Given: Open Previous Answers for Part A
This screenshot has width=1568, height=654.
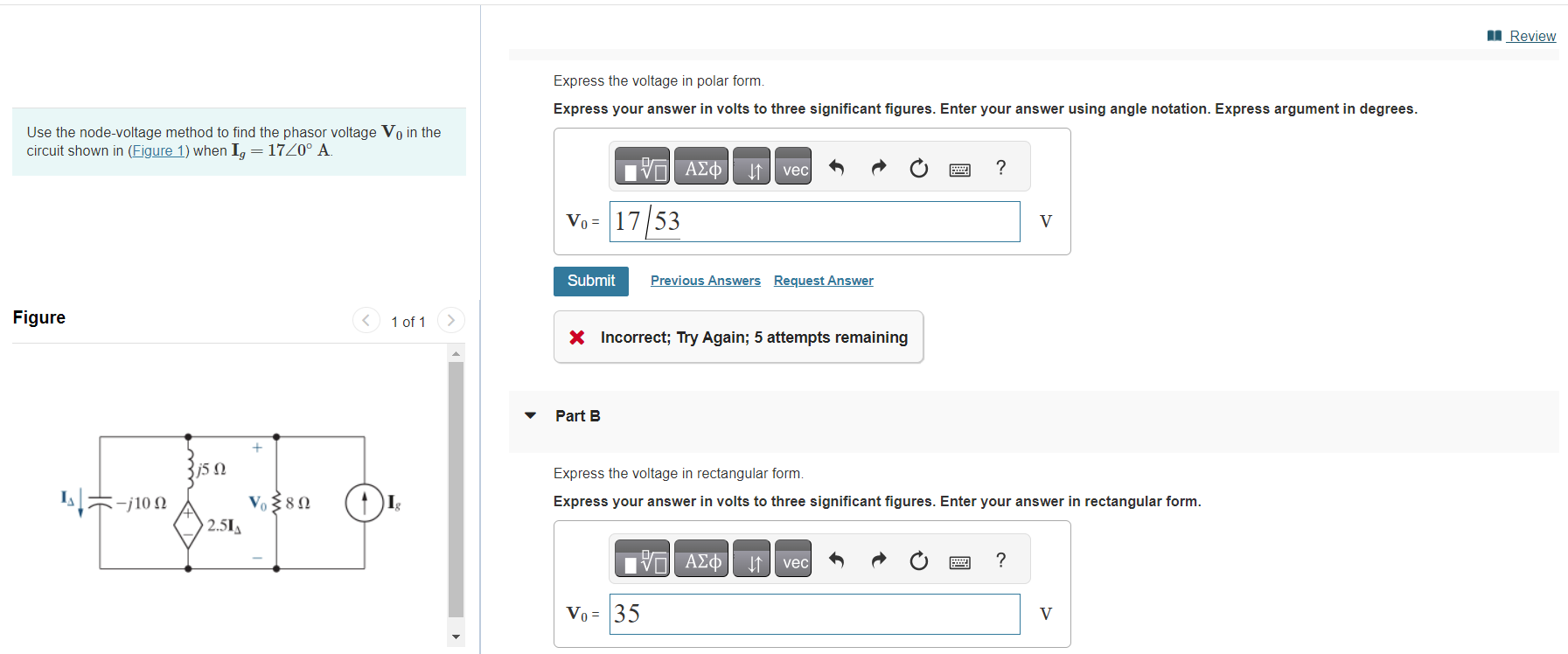Looking at the screenshot, I should (x=705, y=280).
